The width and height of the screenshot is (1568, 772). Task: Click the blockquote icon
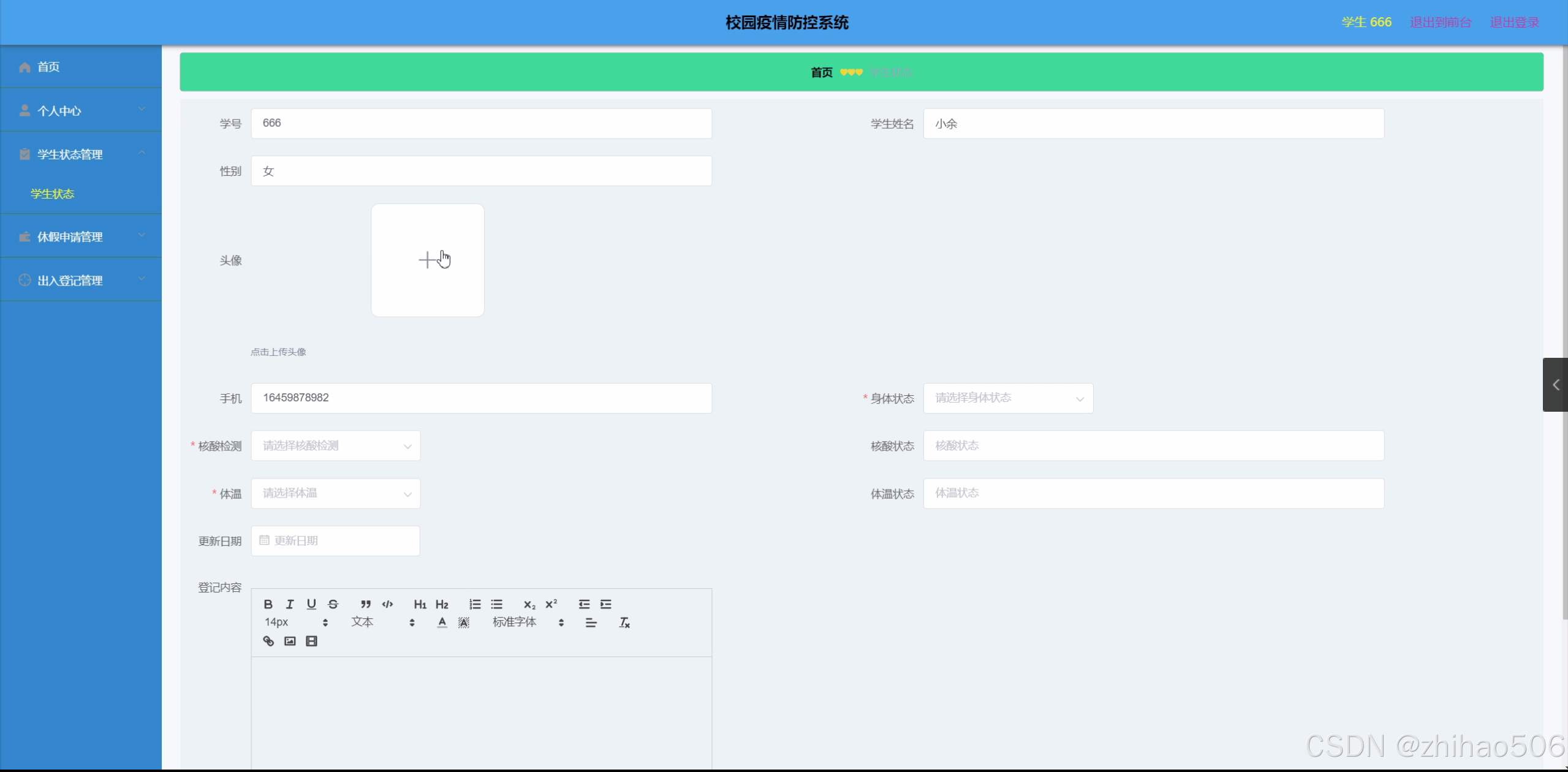click(366, 604)
